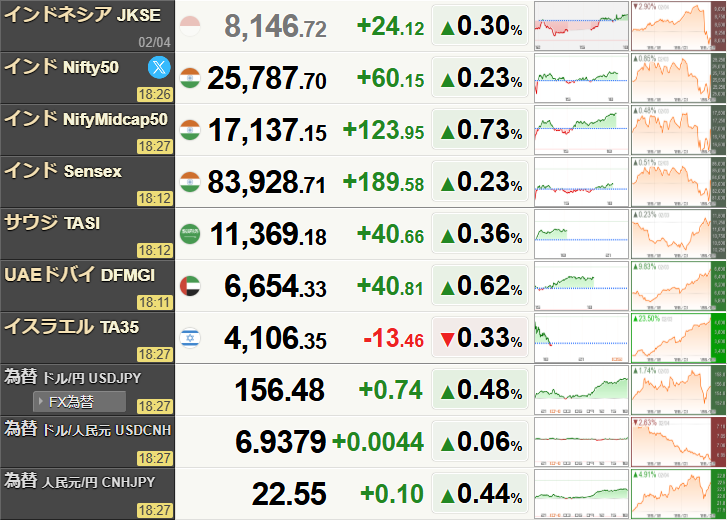Viewport: 727px width, 520px height.
Task: Click the TA35 price 4,106.35
Action: coord(275,339)
